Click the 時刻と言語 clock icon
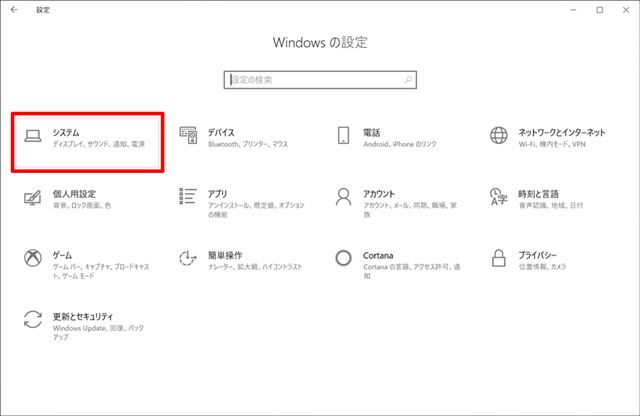 tap(499, 197)
